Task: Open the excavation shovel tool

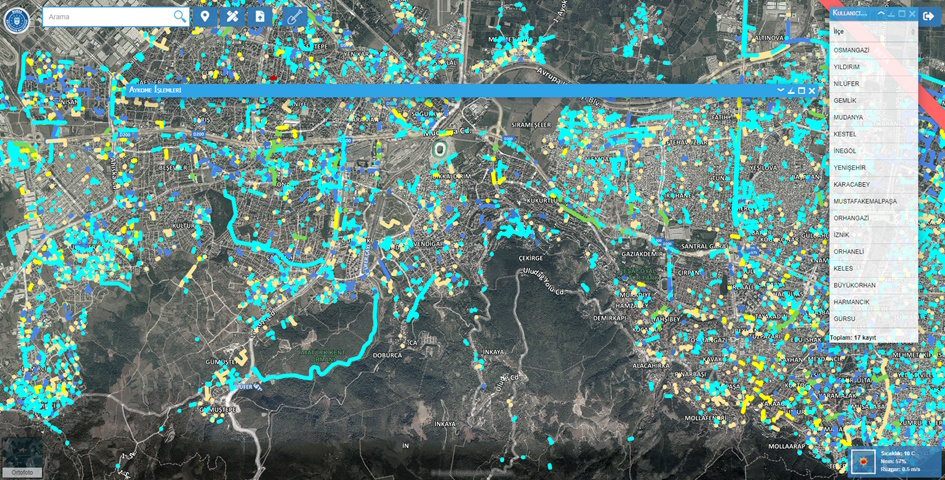Action: [293, 17]
